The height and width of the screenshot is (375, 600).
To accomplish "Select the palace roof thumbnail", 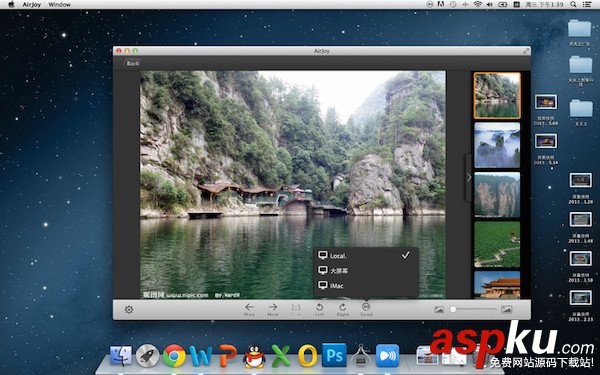I will coord(497,285).
